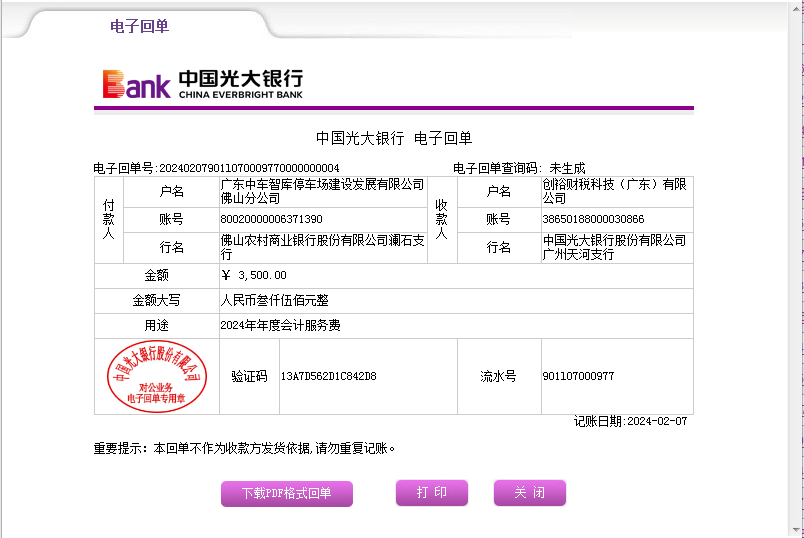Click the 流水号 label
Viewport: 804px width, 538px height.
click(499, 376)
